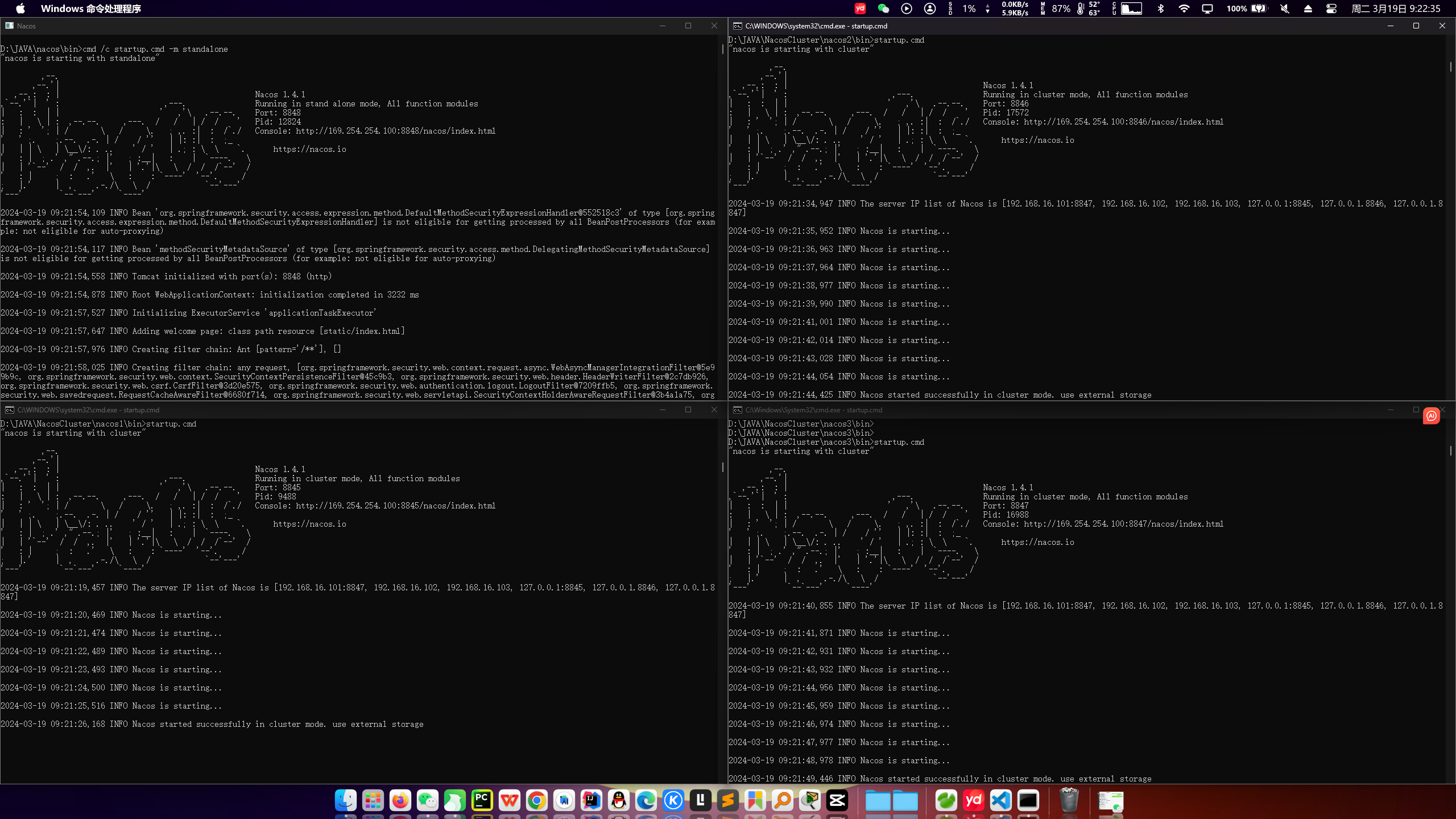Open the black L app in dock
The height and width of the screenshot is (819, 1456).
click(x=701, y=800)
